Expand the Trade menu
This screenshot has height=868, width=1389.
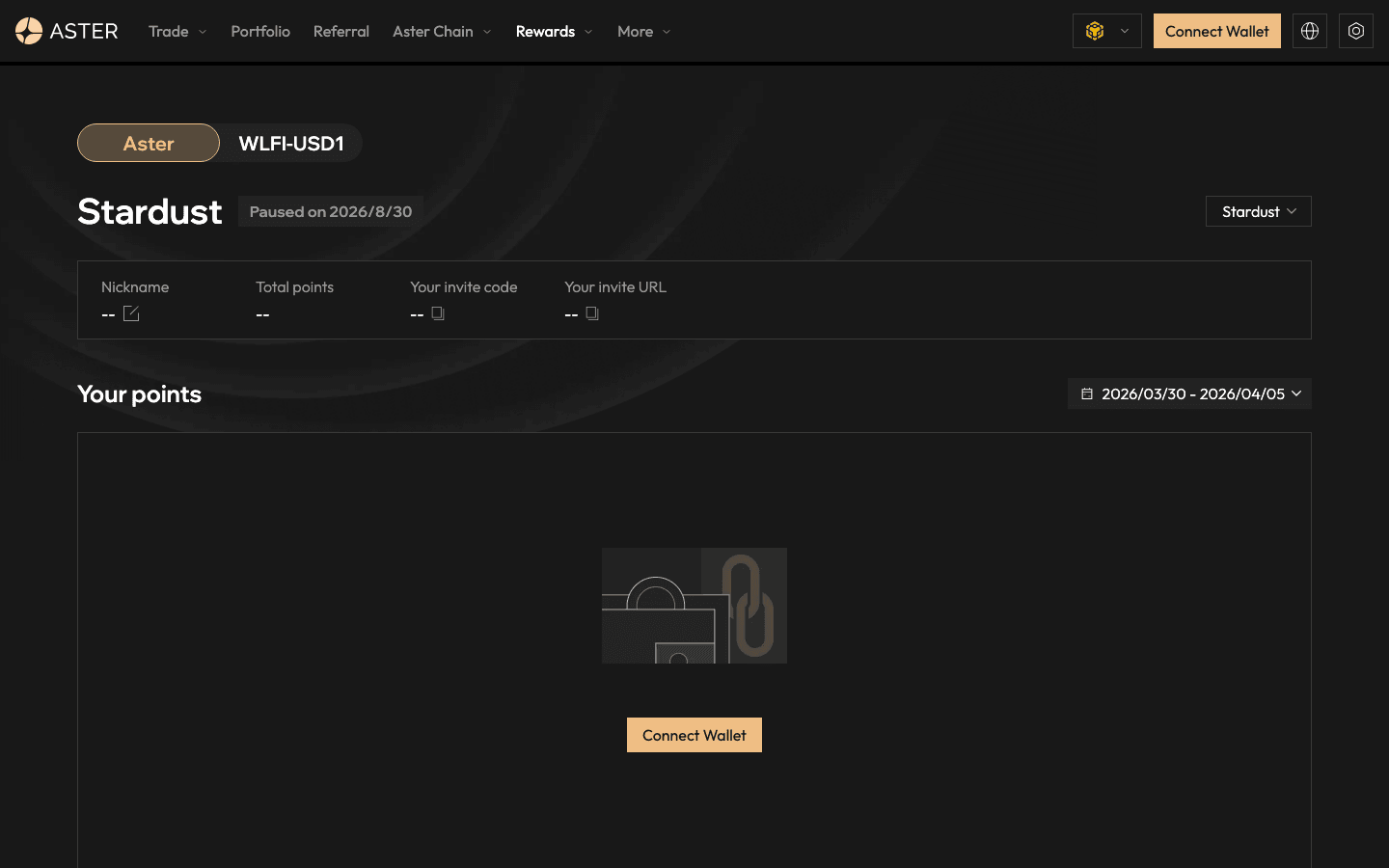coord(177,31)
